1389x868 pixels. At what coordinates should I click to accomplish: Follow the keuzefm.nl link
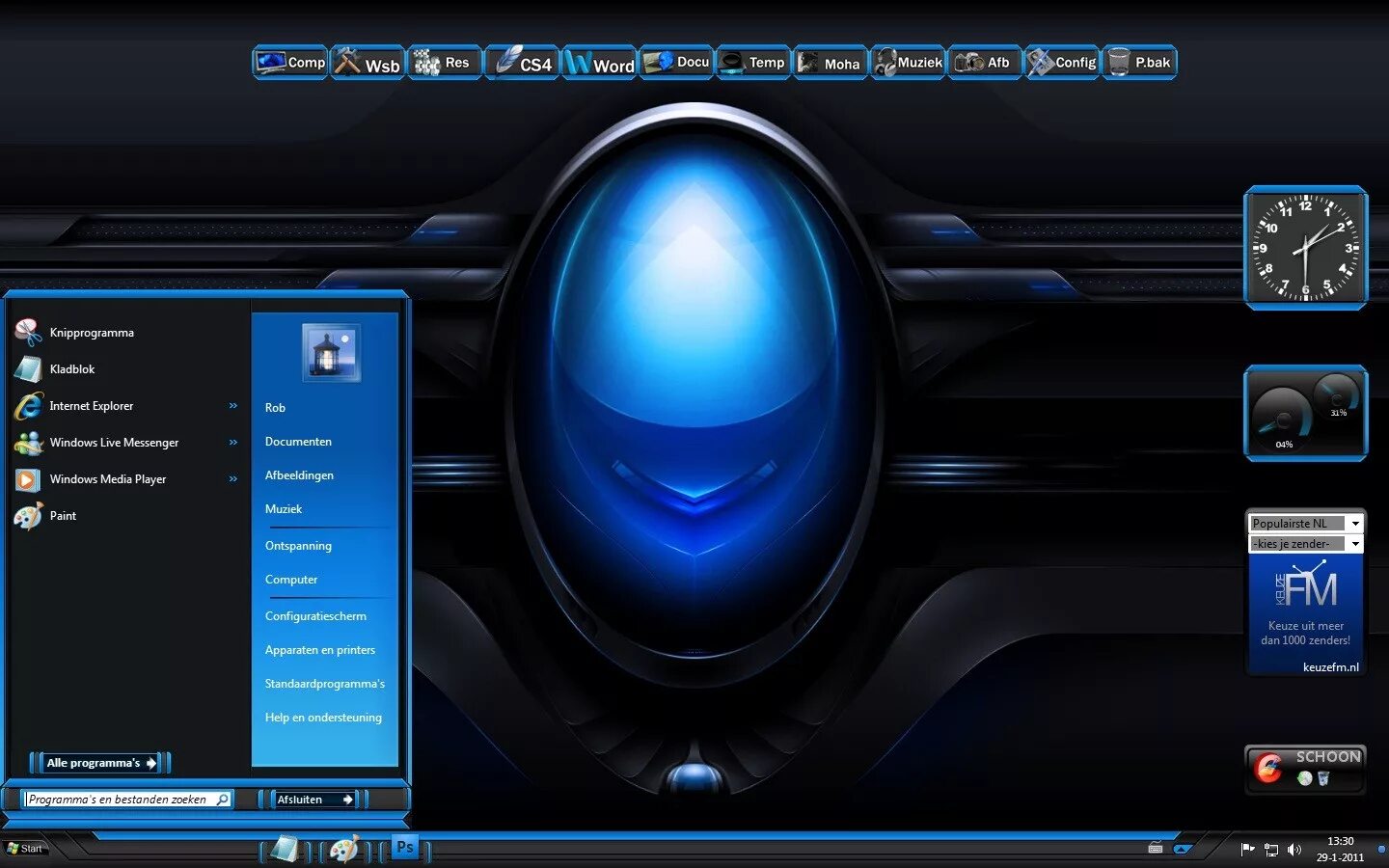coord(1330,667)
